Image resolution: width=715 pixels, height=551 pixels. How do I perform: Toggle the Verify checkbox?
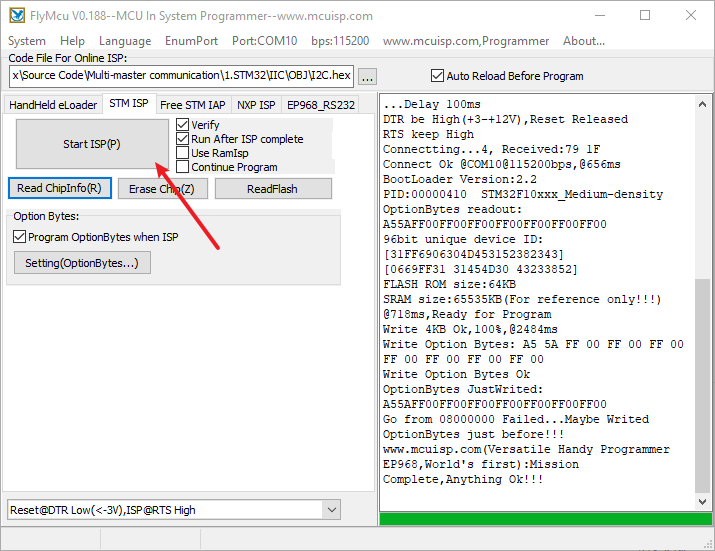[183, 125]
